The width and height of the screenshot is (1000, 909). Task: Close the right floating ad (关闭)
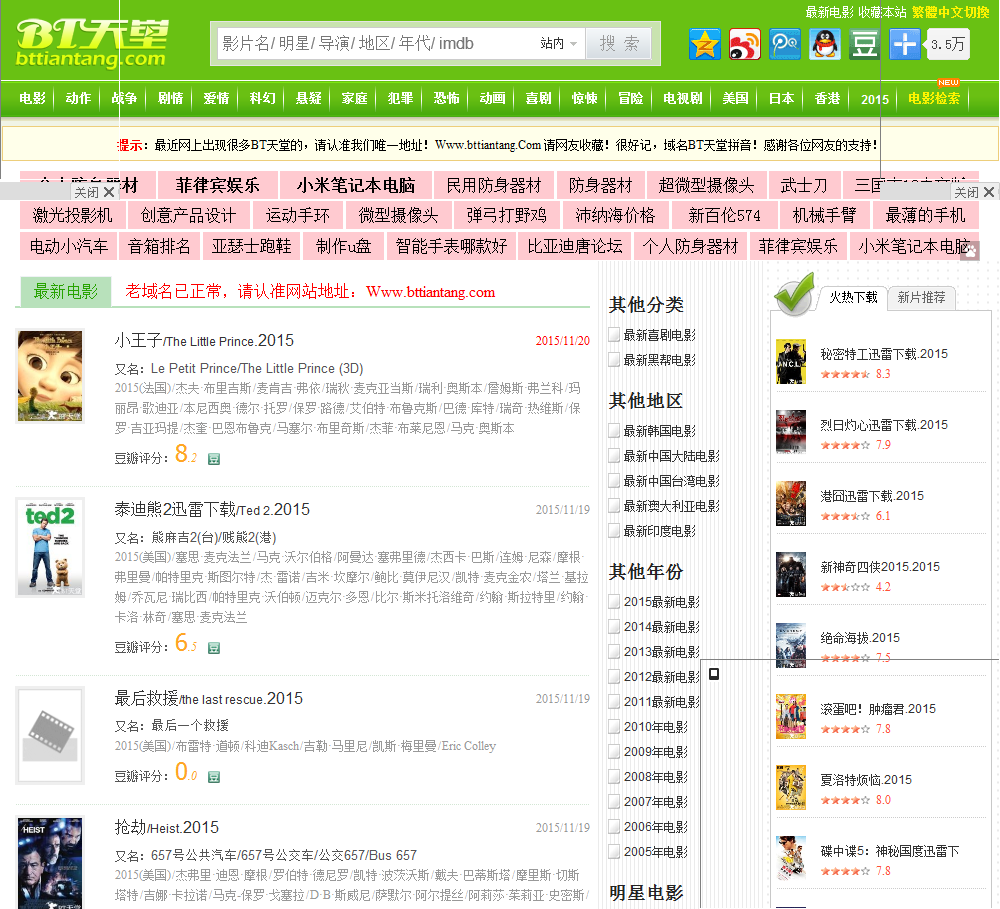(974, 192)
